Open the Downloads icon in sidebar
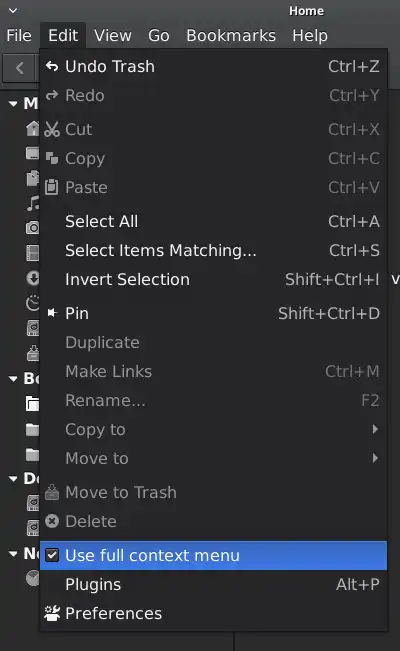 (x=33, y=278)
